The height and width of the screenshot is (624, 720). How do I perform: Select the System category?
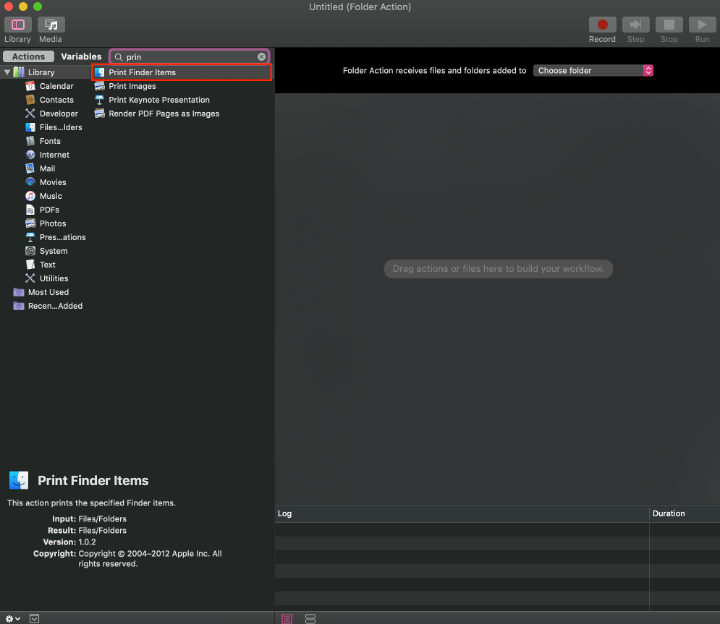coord(46,251)
